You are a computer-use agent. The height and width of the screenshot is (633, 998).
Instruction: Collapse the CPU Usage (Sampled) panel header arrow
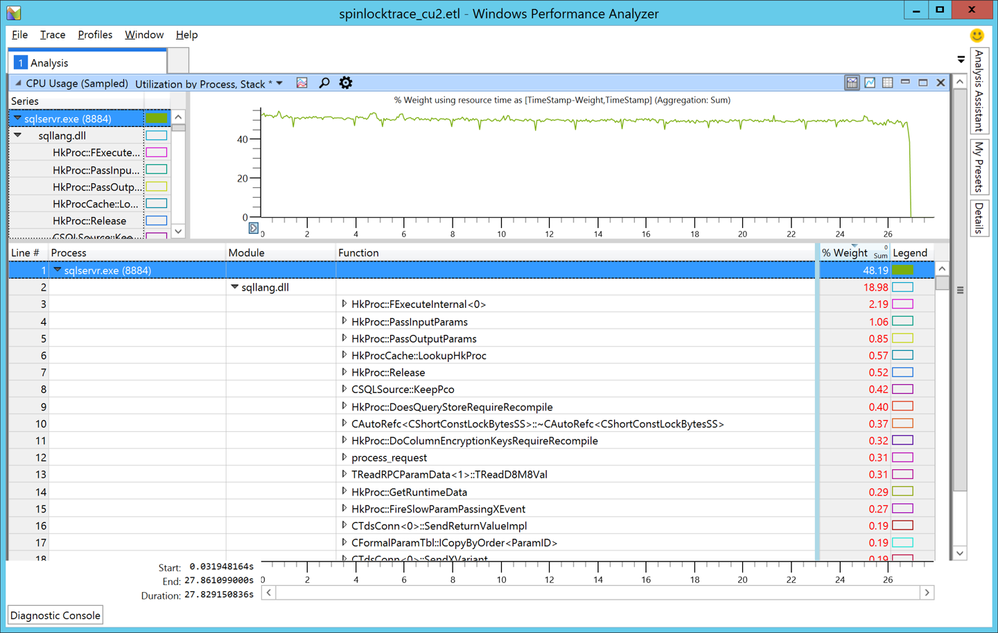[18, 83]
